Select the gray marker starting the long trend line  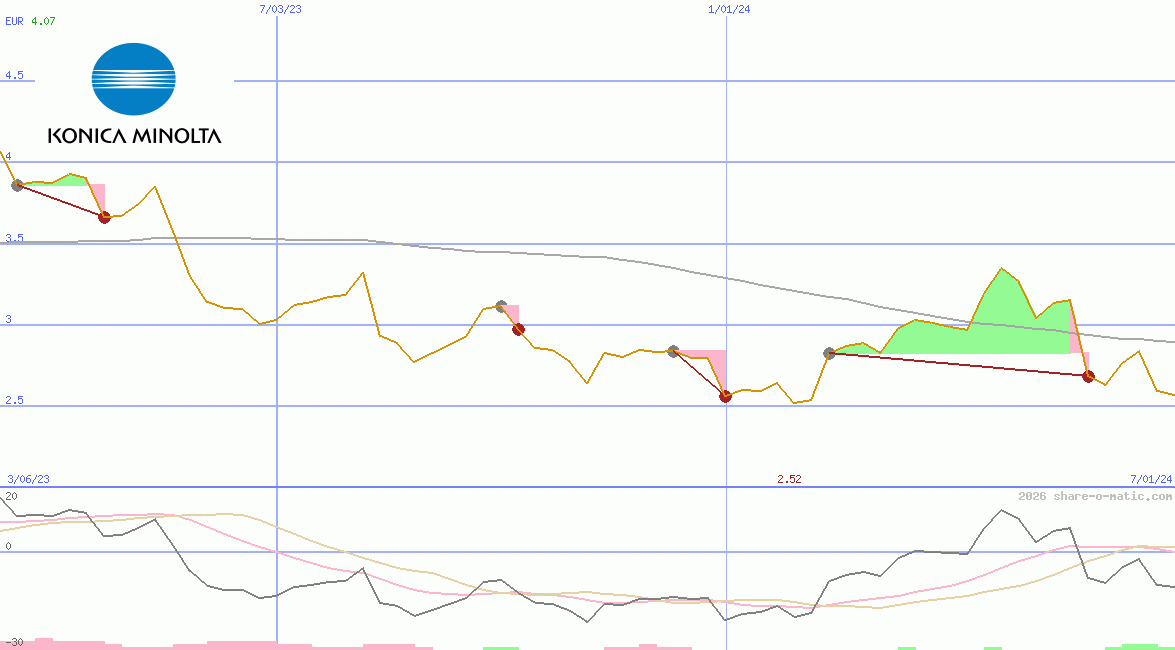[x=829, y=352]
